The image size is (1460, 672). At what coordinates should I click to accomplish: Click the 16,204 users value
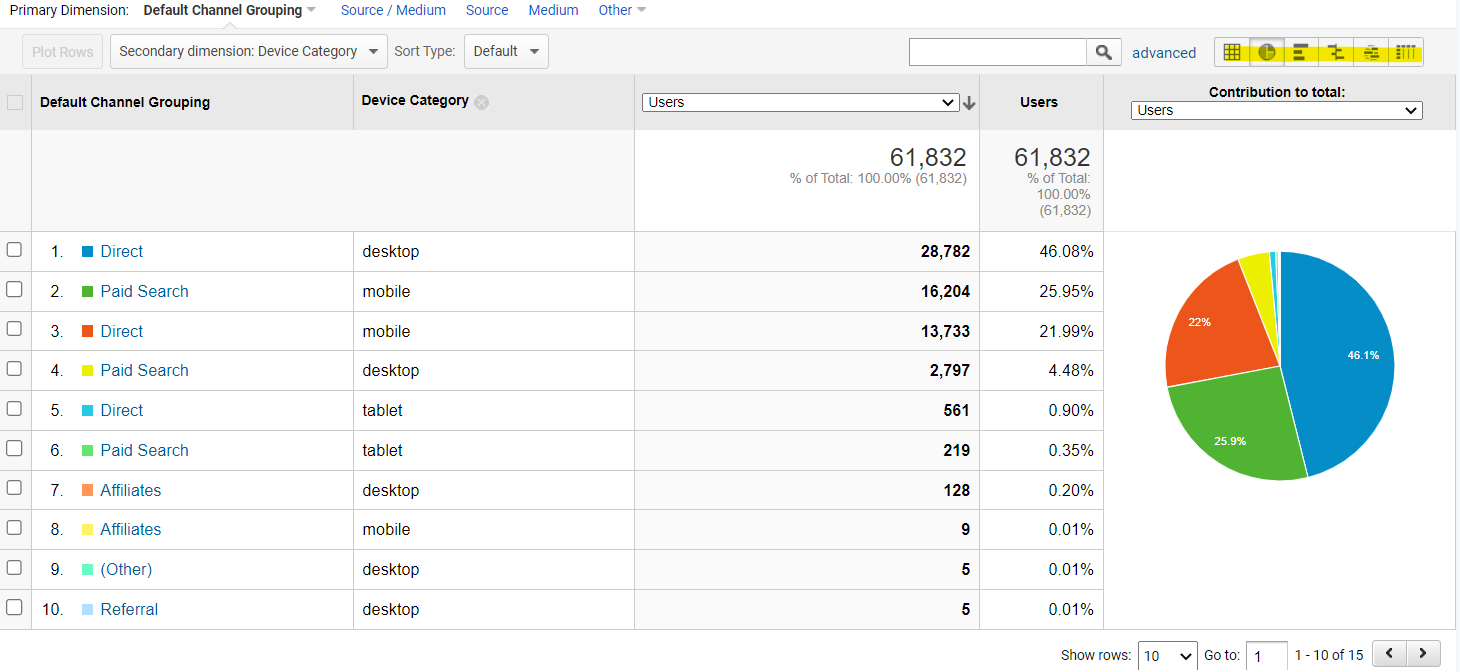(x=945, y=291)
